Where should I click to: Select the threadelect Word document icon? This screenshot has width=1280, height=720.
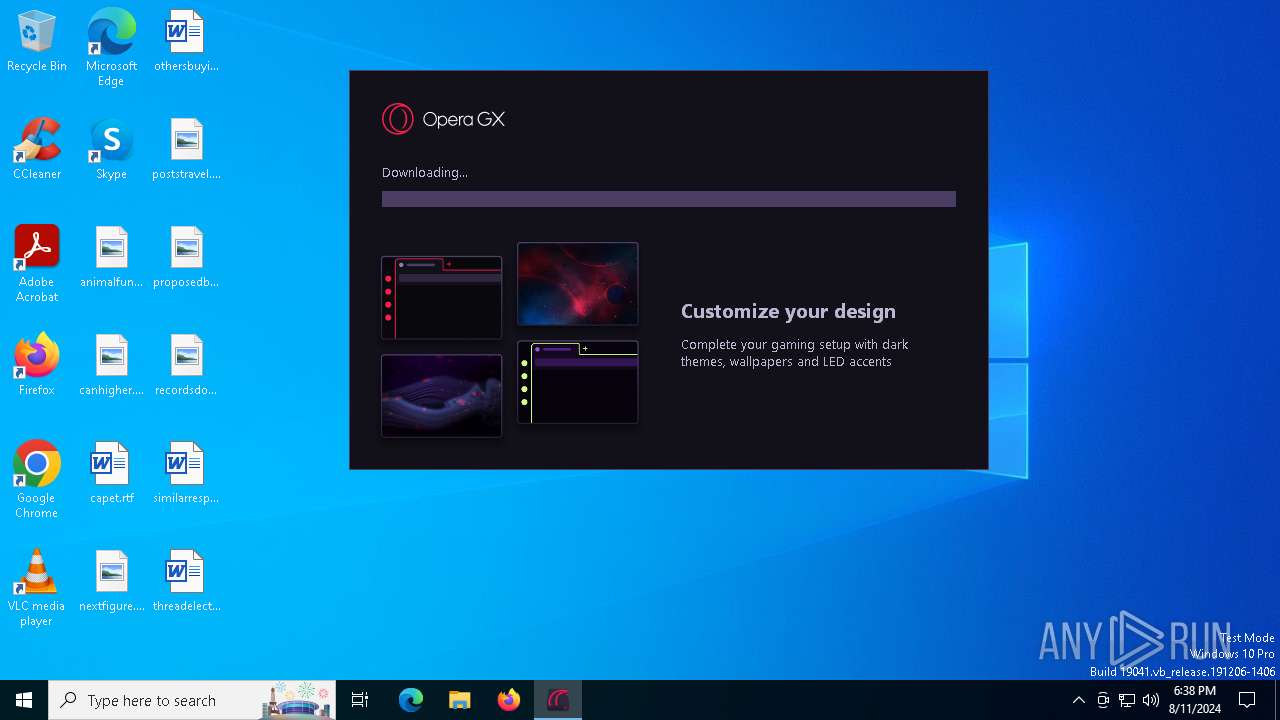point(186,582)
